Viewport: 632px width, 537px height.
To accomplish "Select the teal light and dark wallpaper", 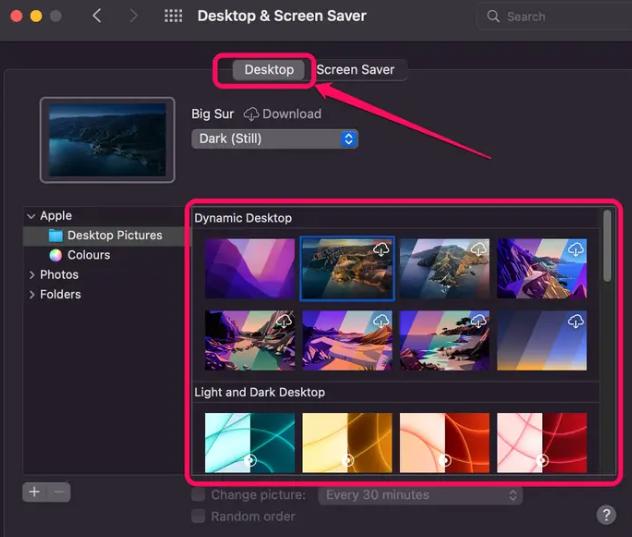I will click(250, 443).
